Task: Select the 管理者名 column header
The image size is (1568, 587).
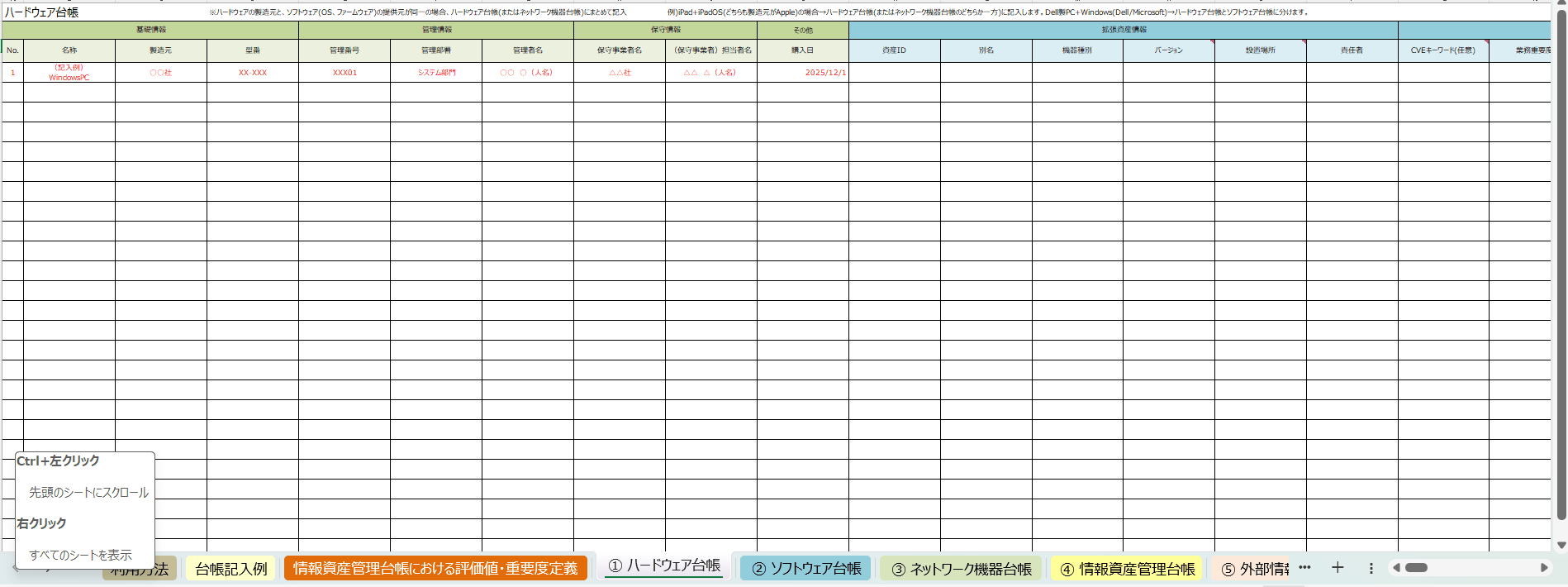Action: [528, 50]
